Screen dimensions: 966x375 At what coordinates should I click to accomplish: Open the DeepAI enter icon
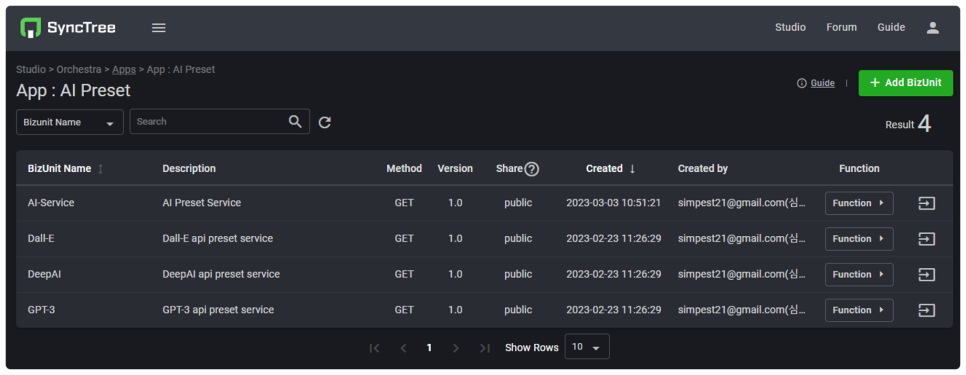927,275
